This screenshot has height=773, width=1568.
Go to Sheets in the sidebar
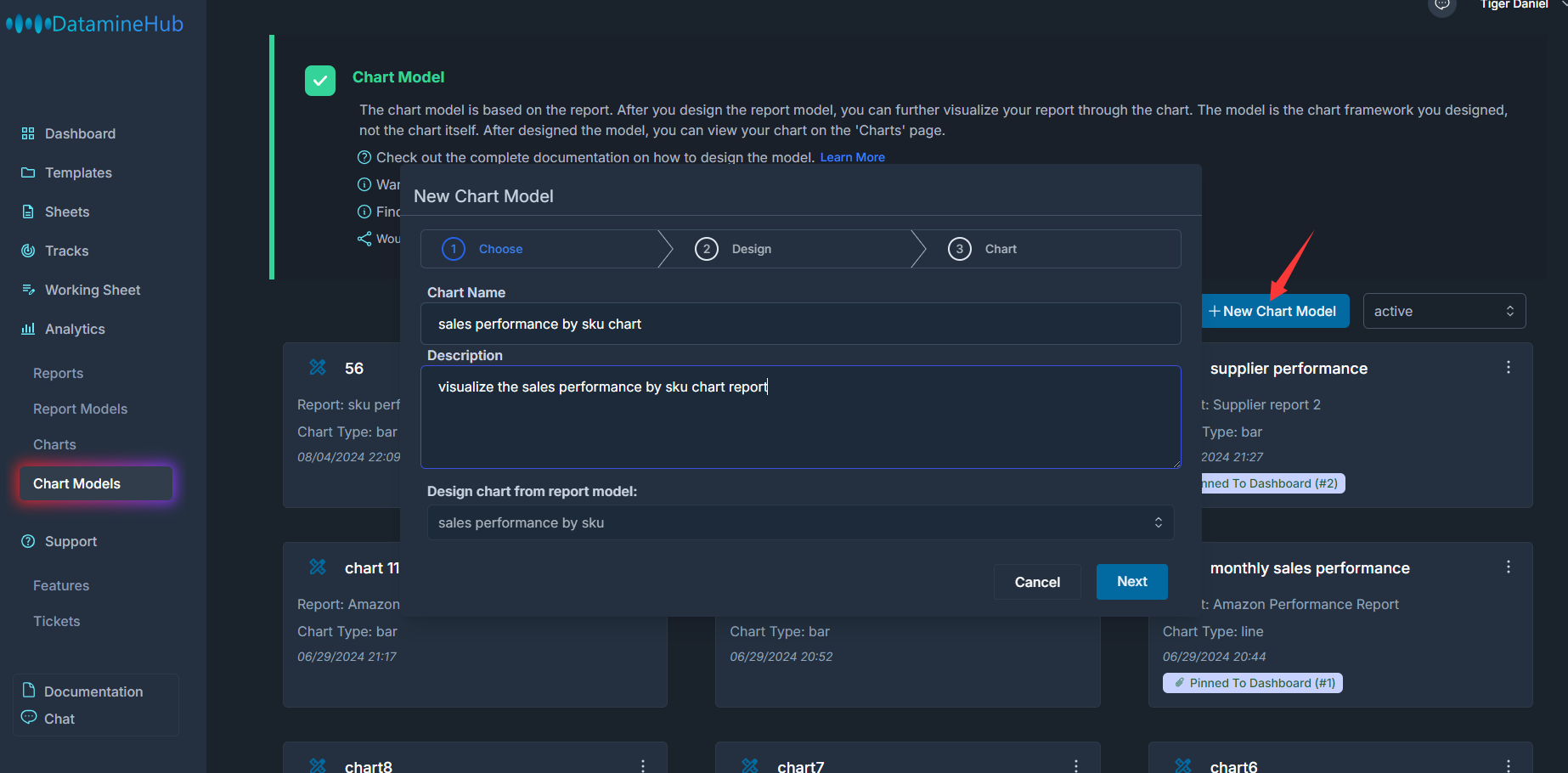[67, 212]
